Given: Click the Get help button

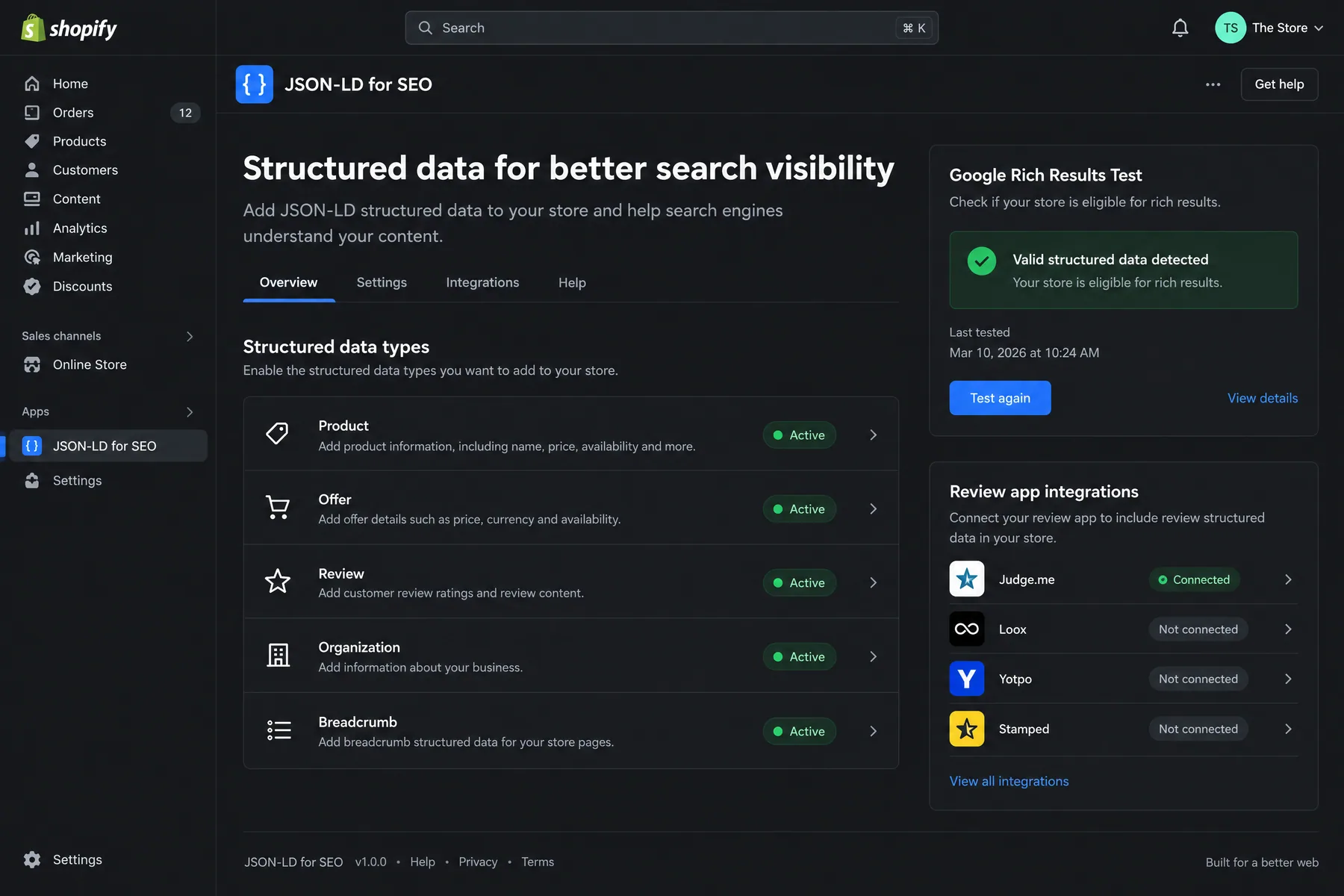Looking at the screenshot, I should click(x=1279, y=84).
